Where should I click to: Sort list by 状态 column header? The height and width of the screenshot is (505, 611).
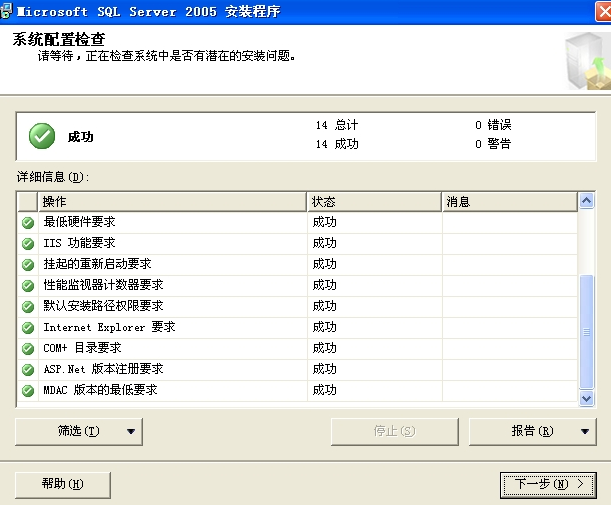(373, 202)
